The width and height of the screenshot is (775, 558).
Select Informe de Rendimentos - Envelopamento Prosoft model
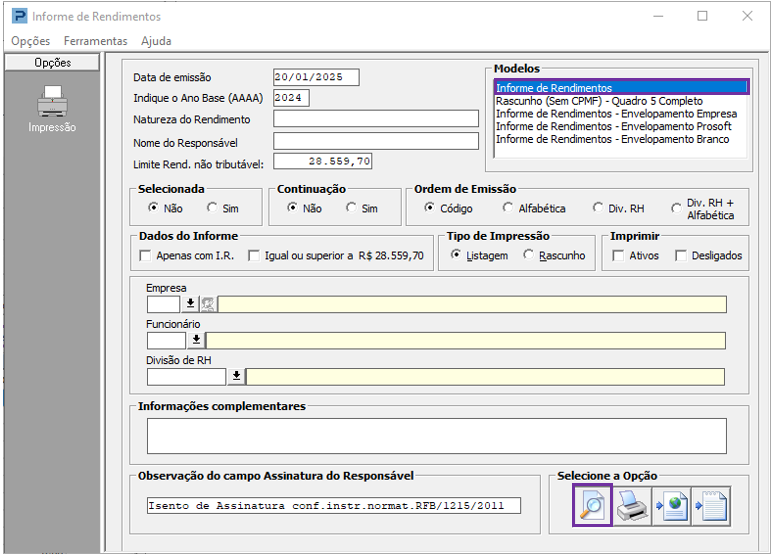(x=613, y=127)
